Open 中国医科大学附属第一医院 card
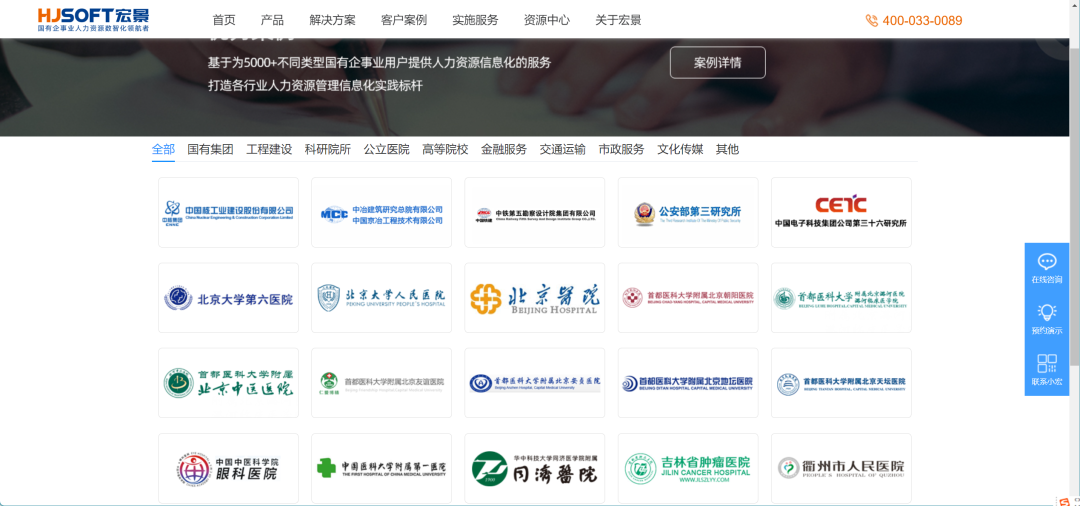 pyautogui.click(x=382, y=468)
